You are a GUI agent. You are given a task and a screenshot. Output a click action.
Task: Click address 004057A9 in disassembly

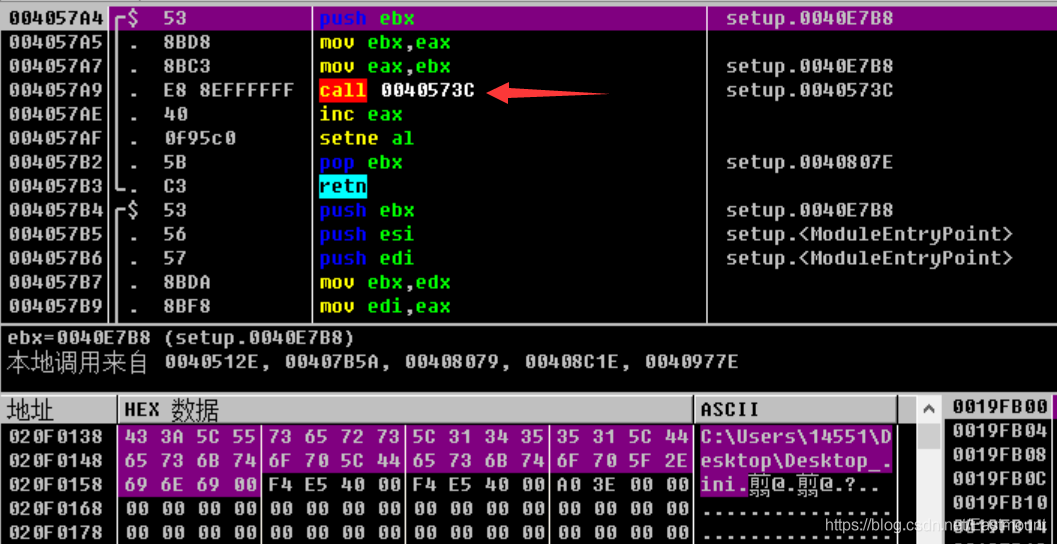(x=55, y=90)
